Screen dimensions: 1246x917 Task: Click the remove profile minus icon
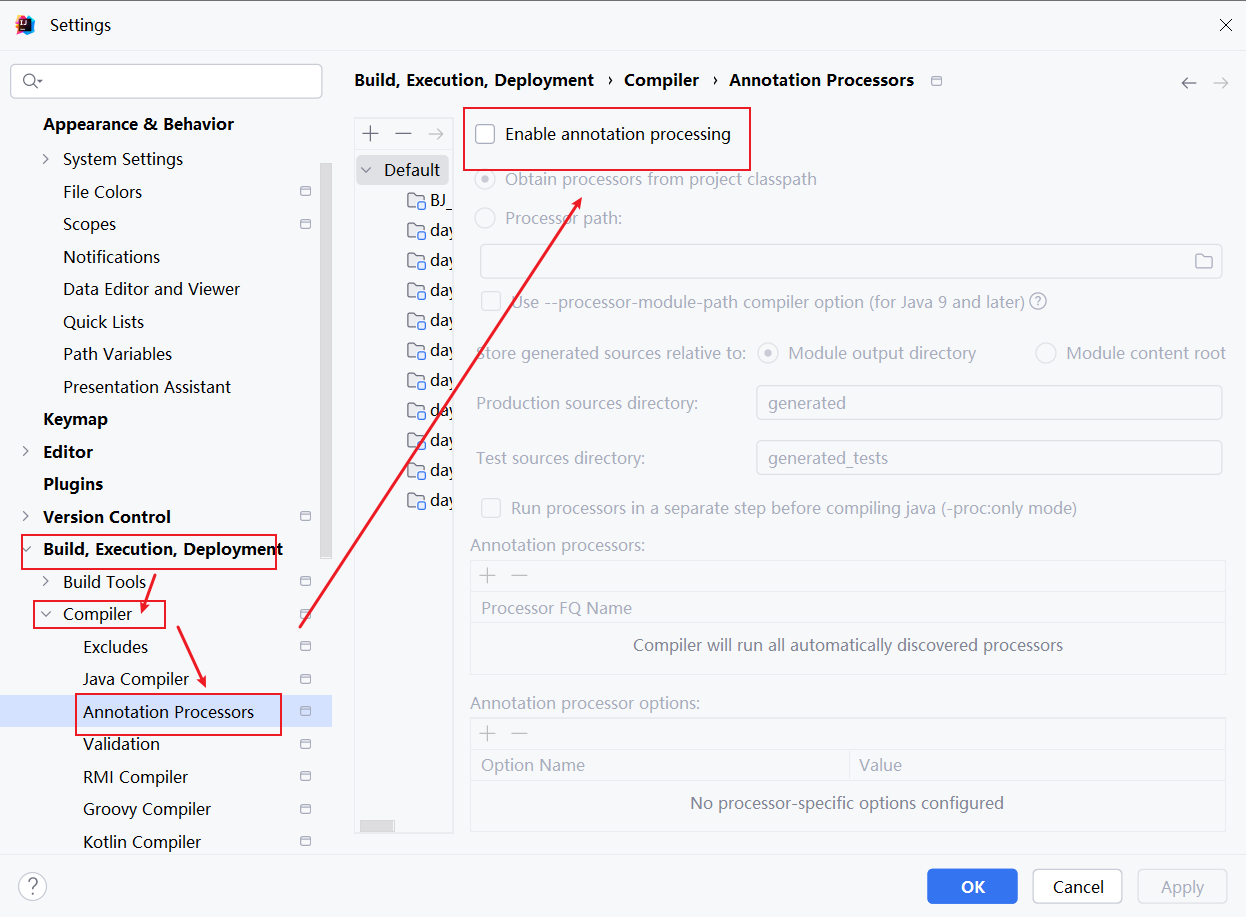(x=403, y=134)
